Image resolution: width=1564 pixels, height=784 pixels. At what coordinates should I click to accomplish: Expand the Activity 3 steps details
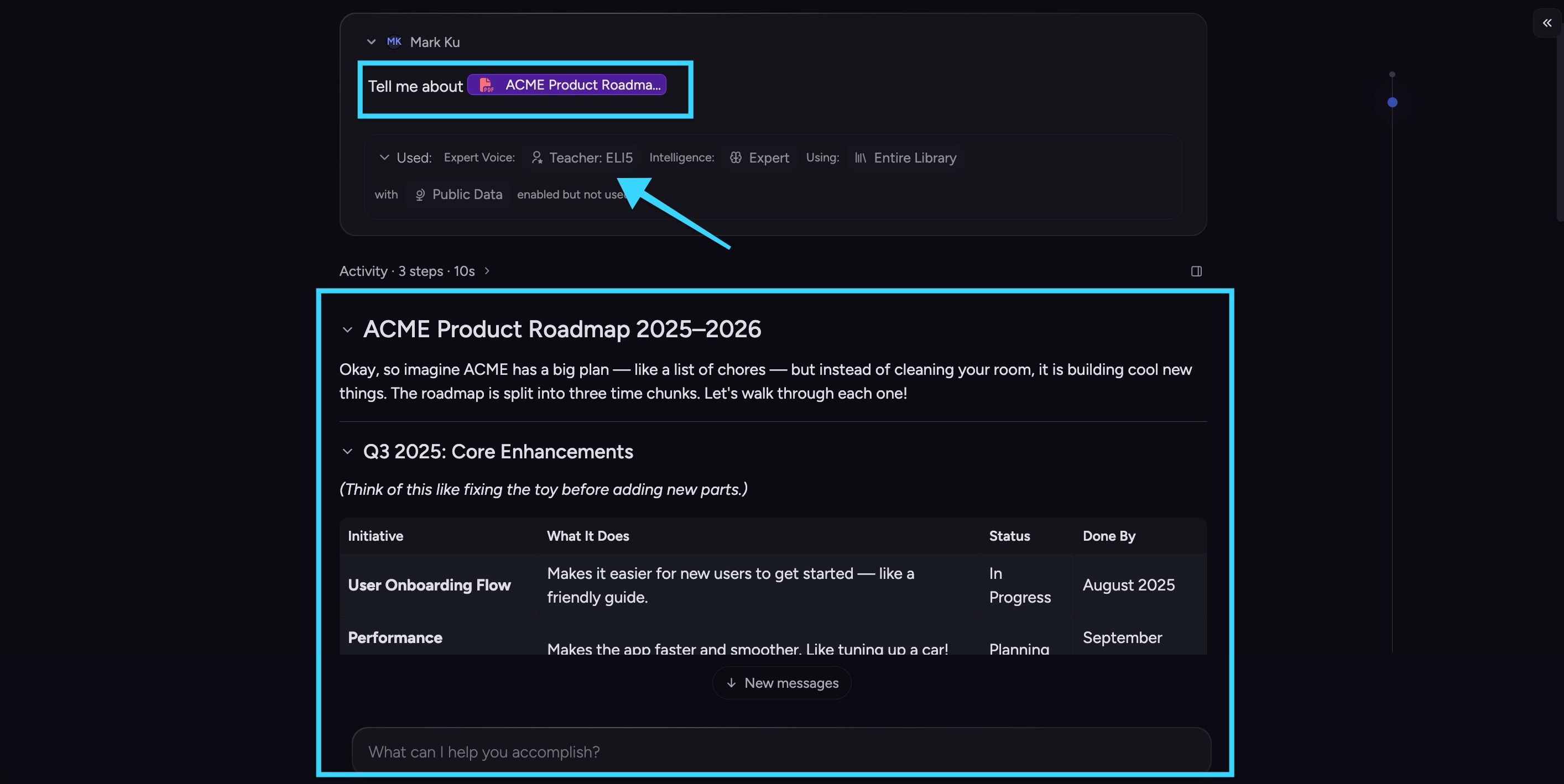click(415, 271)
